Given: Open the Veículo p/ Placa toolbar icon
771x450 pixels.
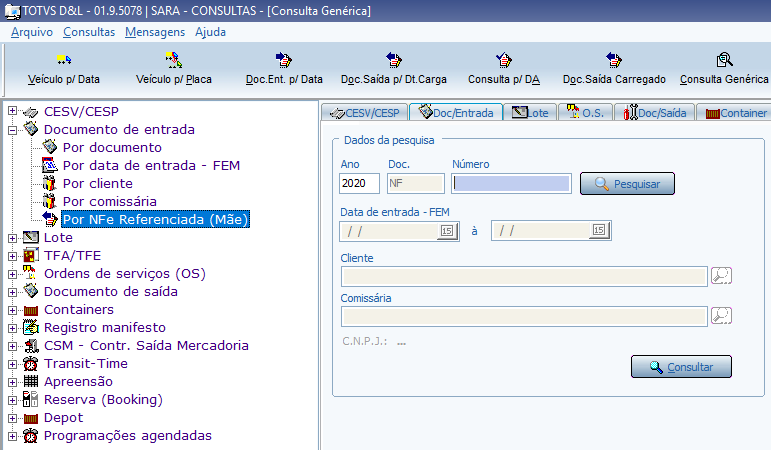Looking at the screenshot, I should pos(174,60).
